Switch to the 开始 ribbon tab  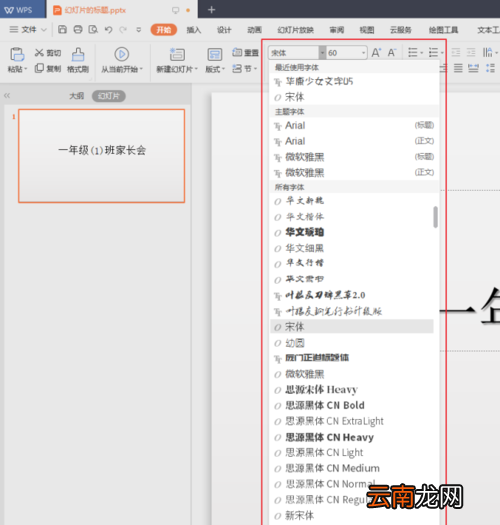click(164, 30)
